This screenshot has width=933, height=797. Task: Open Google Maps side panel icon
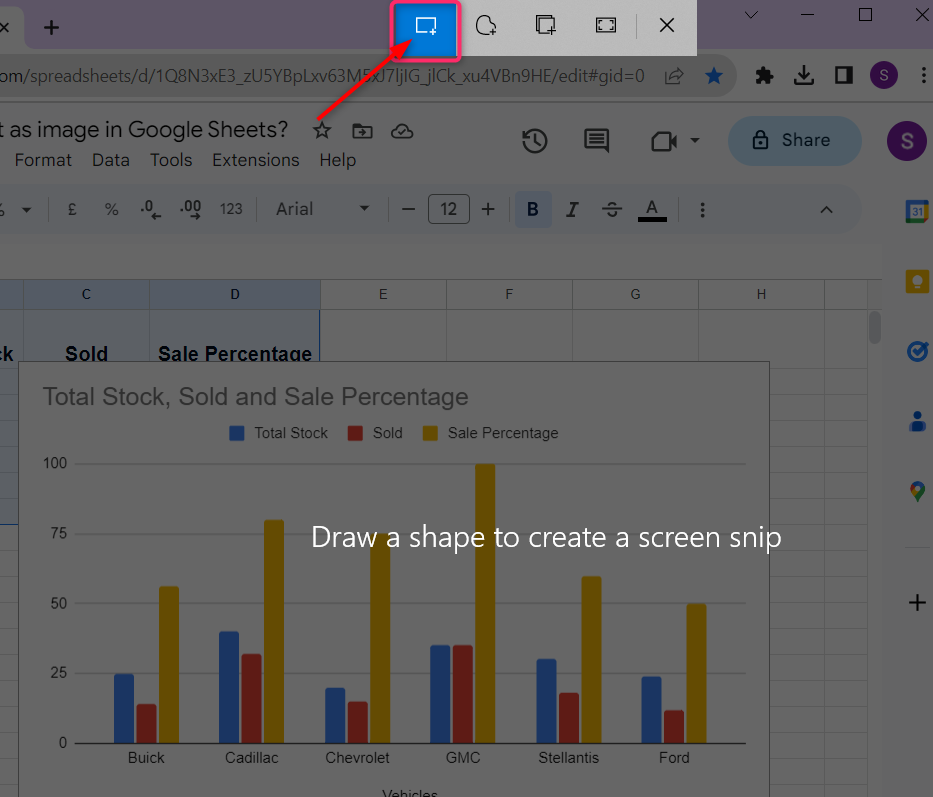coord(916,492)
